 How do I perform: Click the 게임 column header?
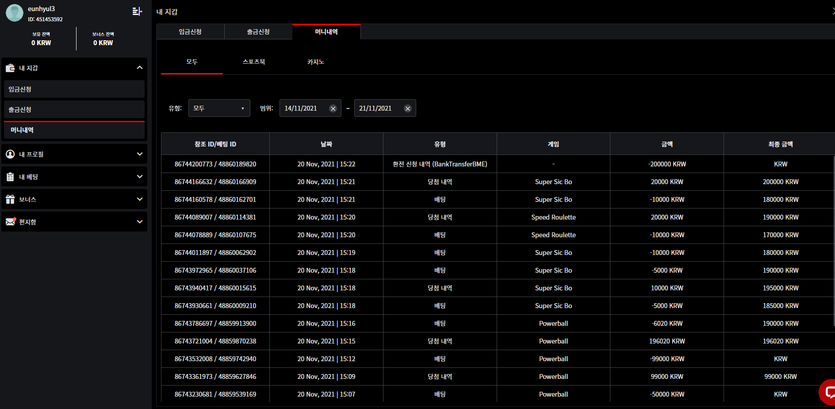click(553, 144)
